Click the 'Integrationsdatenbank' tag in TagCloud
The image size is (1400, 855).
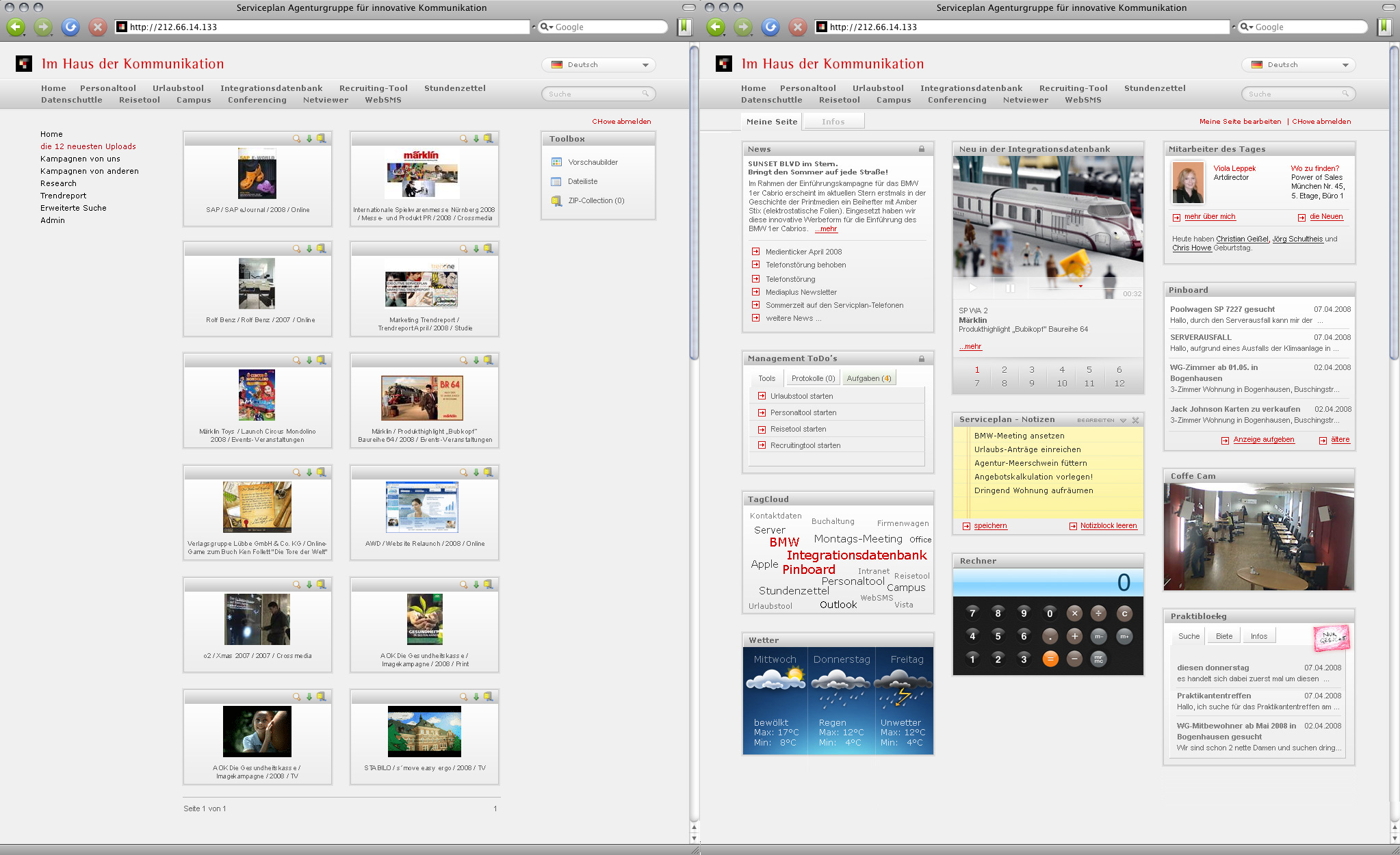pos(857,555)
